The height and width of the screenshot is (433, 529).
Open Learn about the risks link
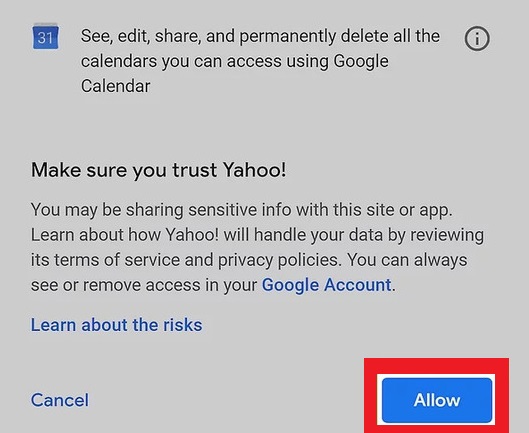(116, 325)
